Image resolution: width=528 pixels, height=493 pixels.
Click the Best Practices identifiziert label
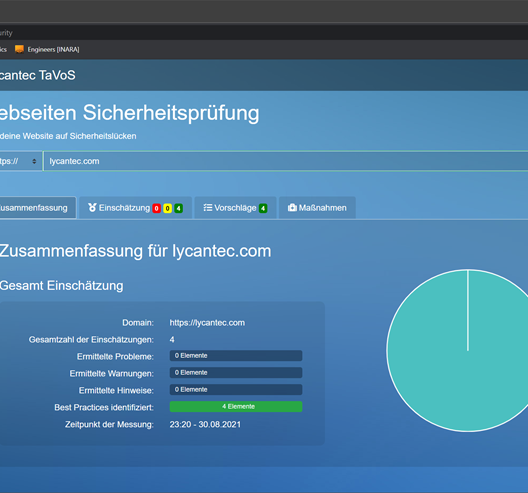pos(104,407)
